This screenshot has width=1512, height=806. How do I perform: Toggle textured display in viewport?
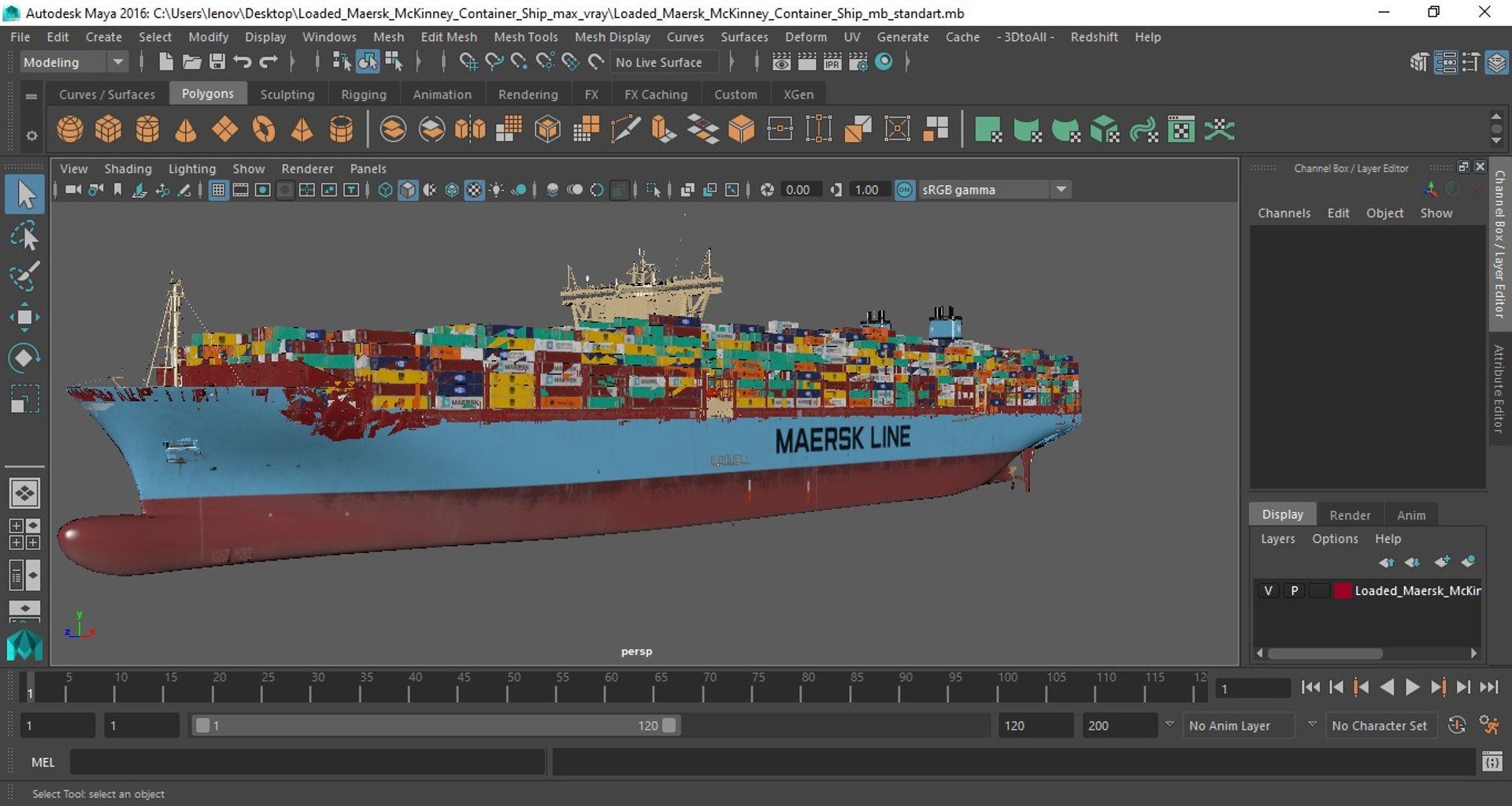[x=474, y=190]
